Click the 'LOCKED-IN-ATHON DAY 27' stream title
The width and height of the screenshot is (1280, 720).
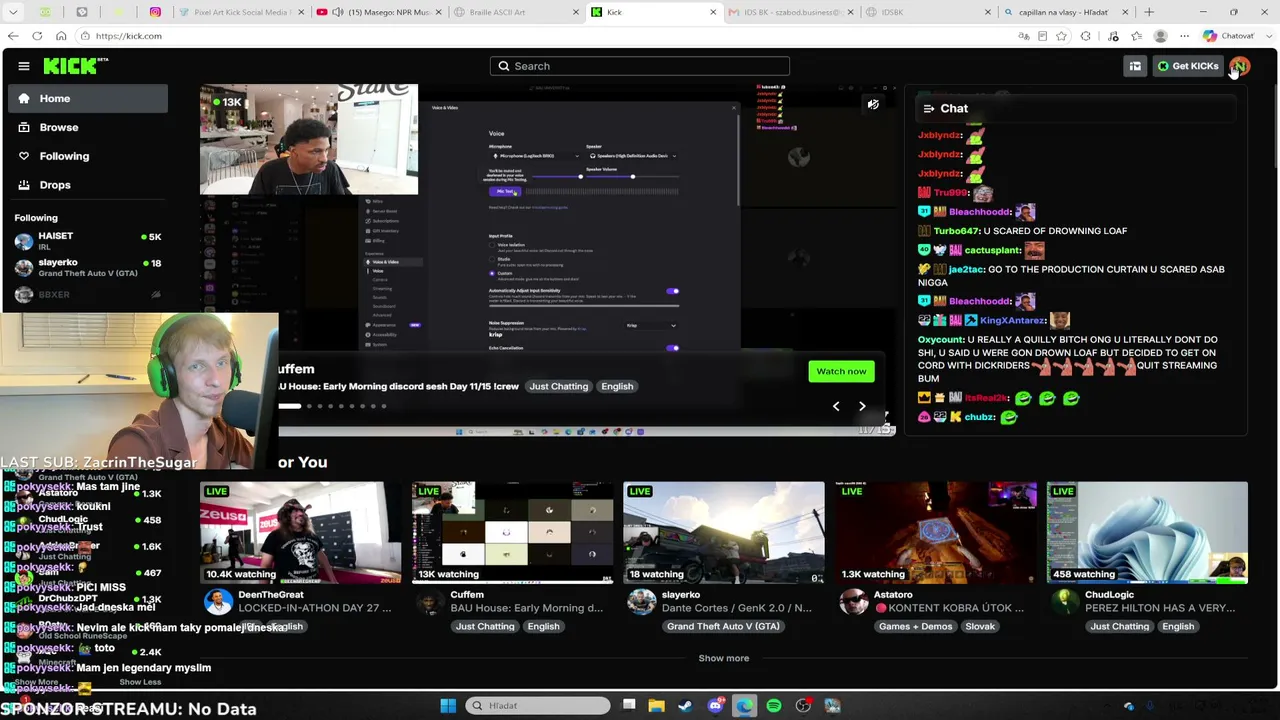click(315, 608)
